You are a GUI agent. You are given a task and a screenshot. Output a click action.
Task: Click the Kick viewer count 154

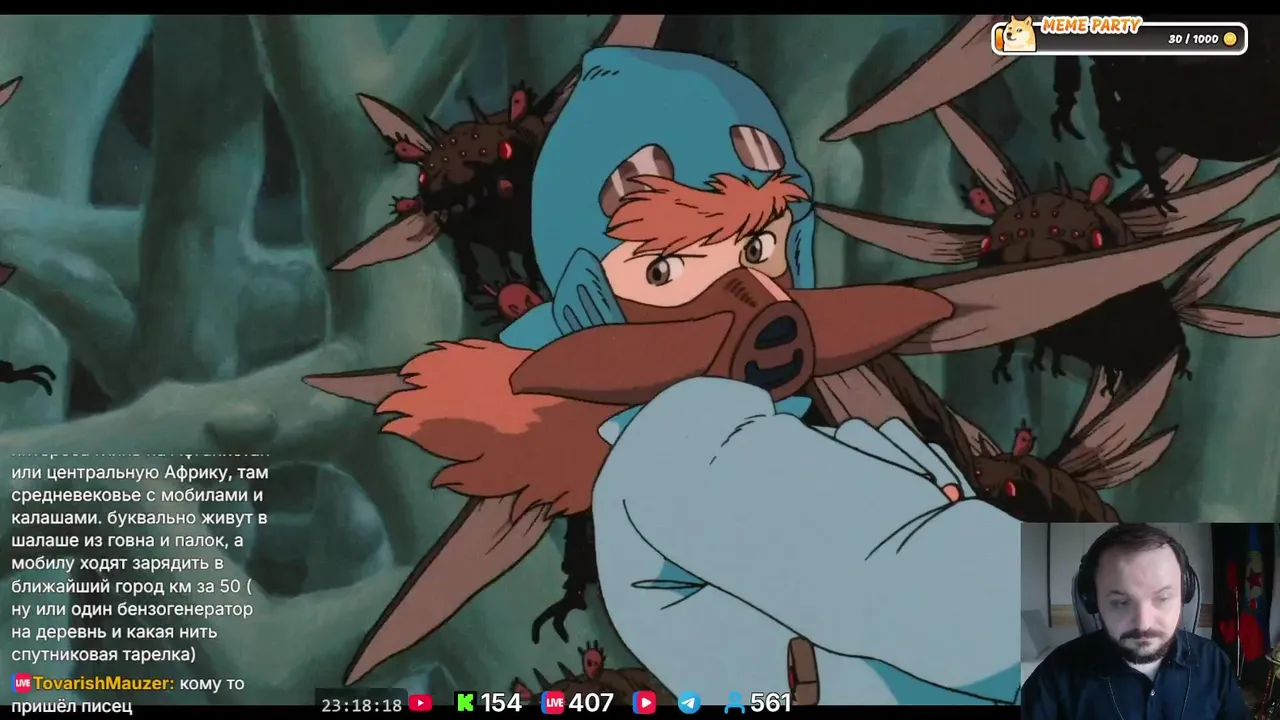500,703
